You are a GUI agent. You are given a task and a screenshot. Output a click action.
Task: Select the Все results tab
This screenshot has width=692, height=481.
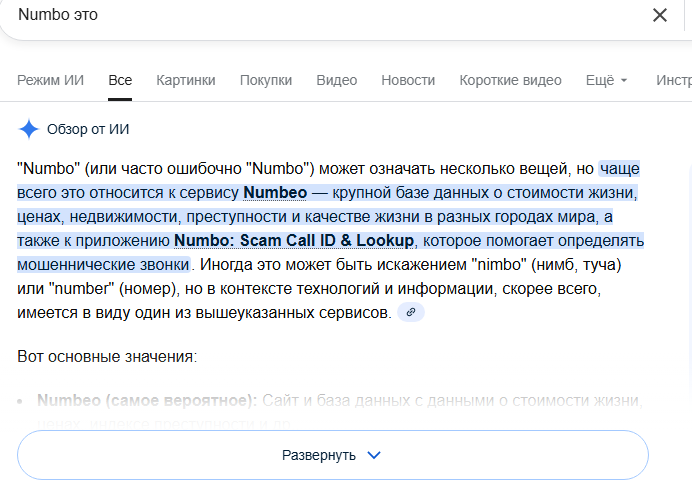(120, 81)
